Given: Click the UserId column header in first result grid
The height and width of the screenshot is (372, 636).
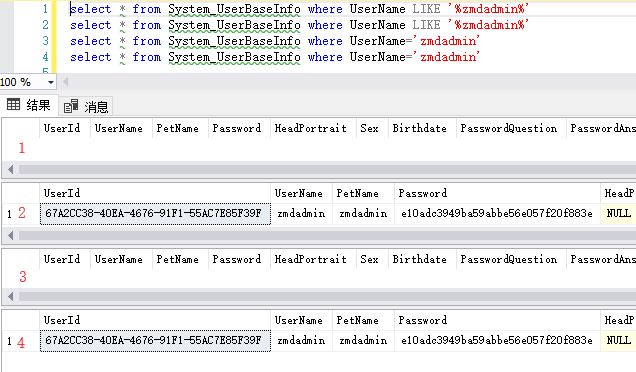Looking at the screenshot, I should (x=65, y=128).
